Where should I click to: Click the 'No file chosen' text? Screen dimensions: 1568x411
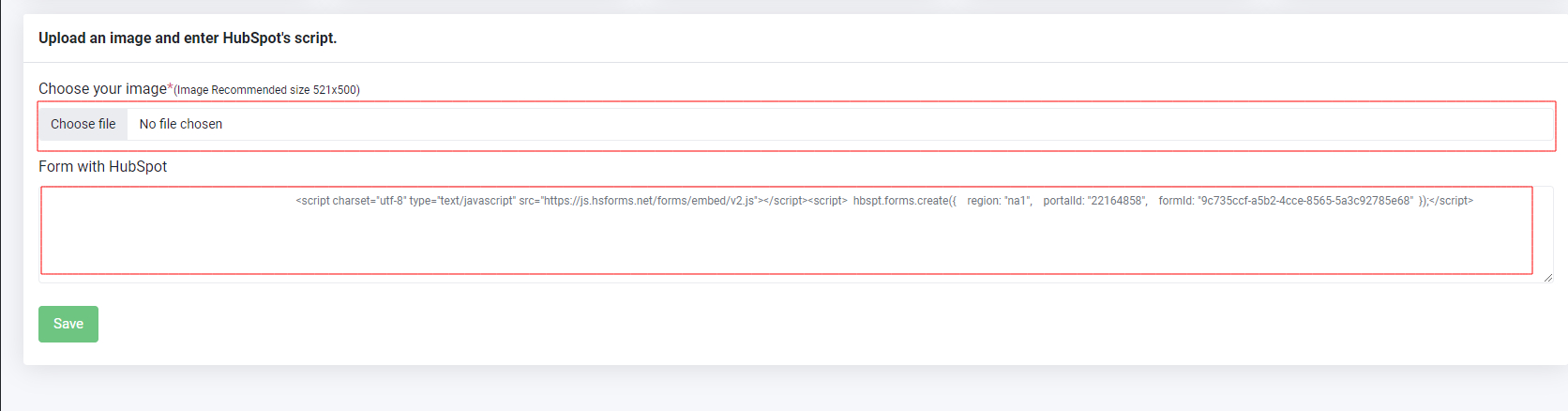pyautogui.click(x=181, y=124)
